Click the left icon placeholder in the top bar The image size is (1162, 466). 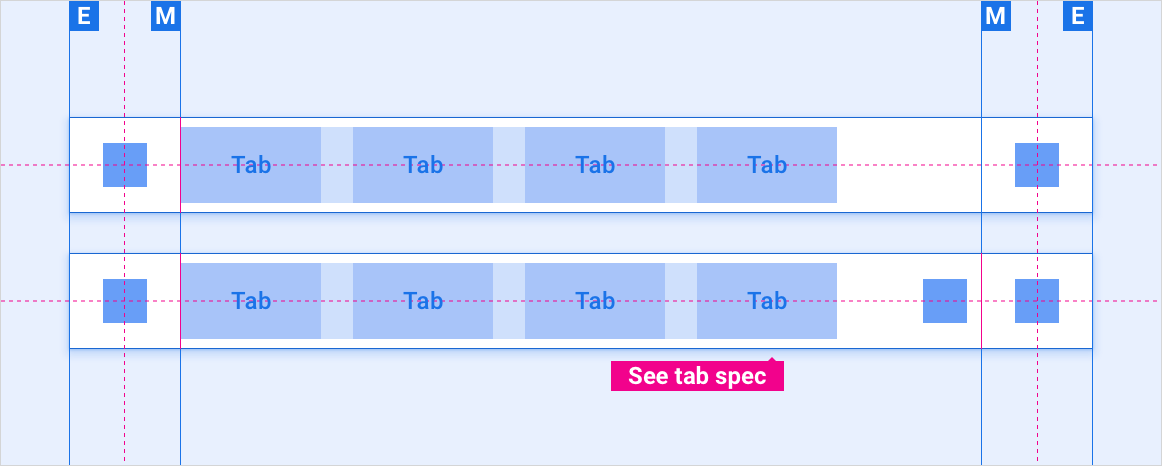point(125,165)
